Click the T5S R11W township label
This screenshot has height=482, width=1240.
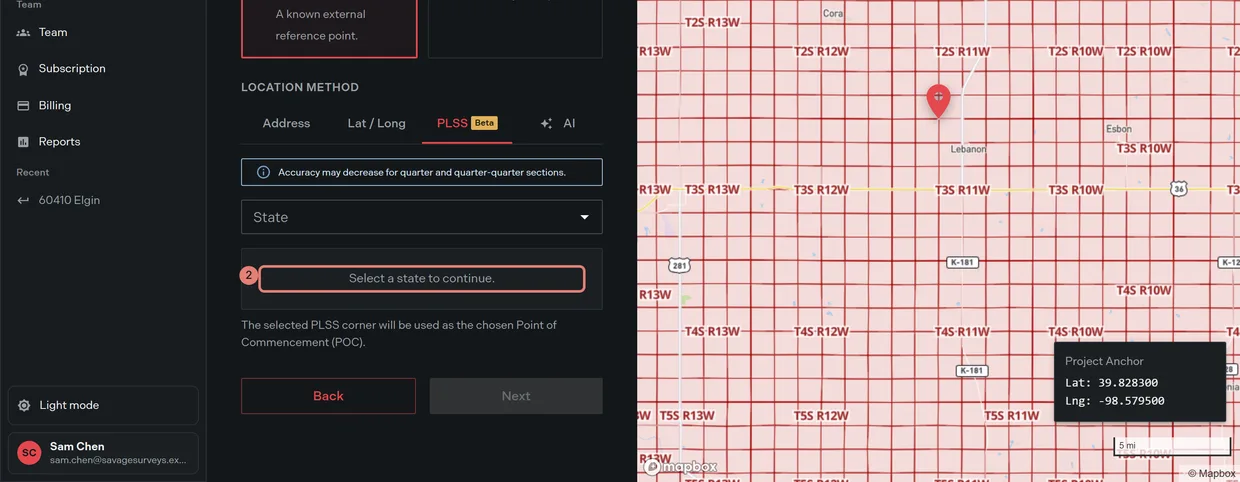(1012, 416)
